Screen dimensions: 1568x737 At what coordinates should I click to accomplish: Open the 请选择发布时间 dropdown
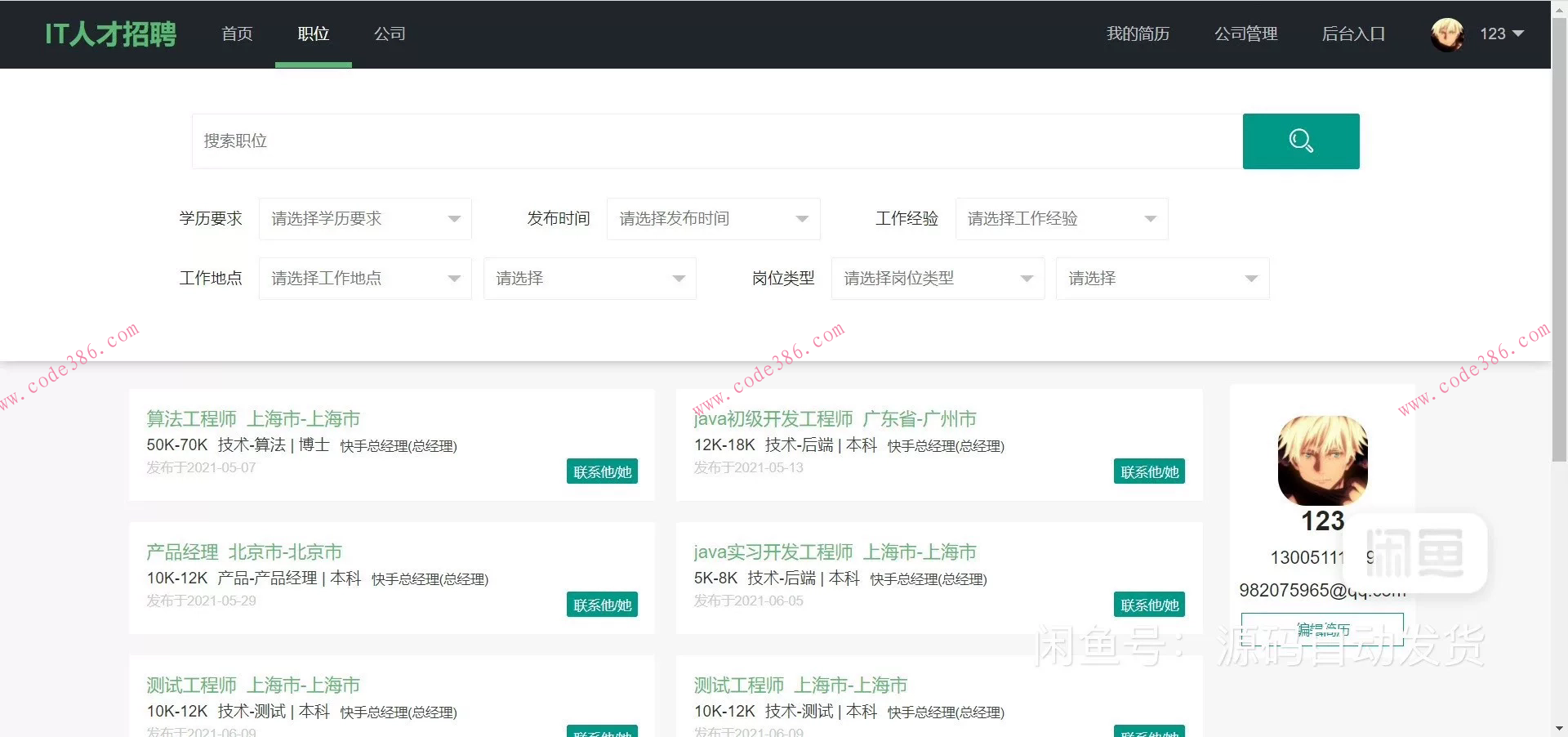point(712,218)
